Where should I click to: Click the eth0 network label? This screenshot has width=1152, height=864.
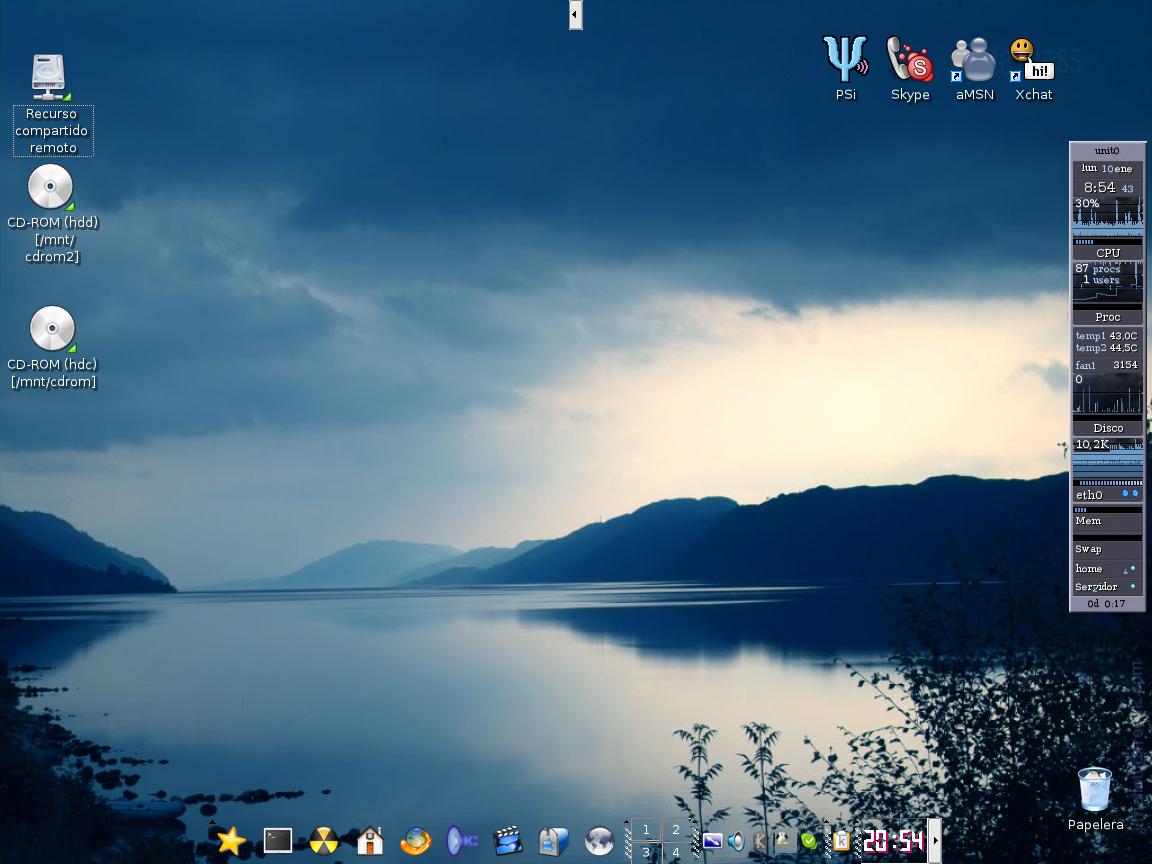(x=1090, y=495)
